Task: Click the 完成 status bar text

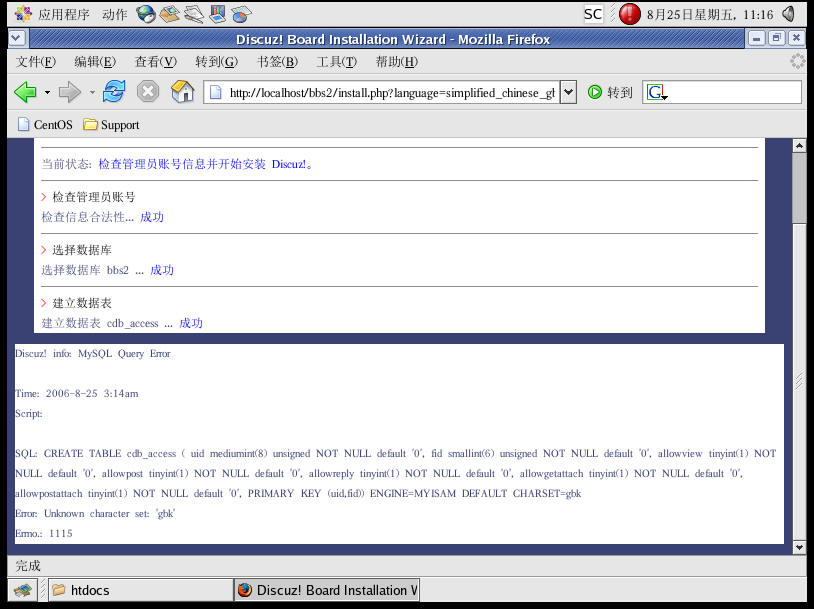Action: click(x=28, y=565)
